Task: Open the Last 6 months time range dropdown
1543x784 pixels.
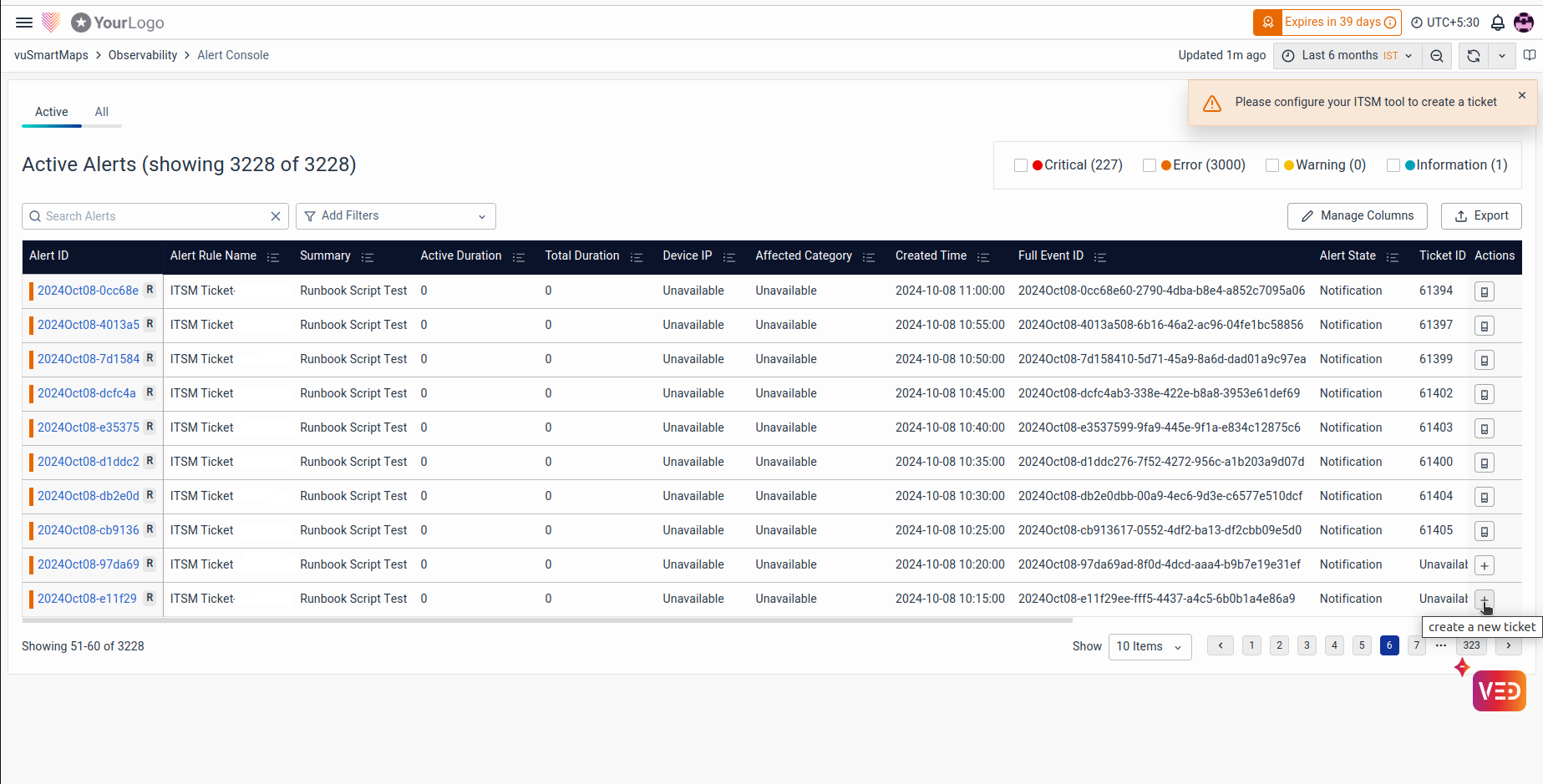Action: click(x=1348, y=56)
